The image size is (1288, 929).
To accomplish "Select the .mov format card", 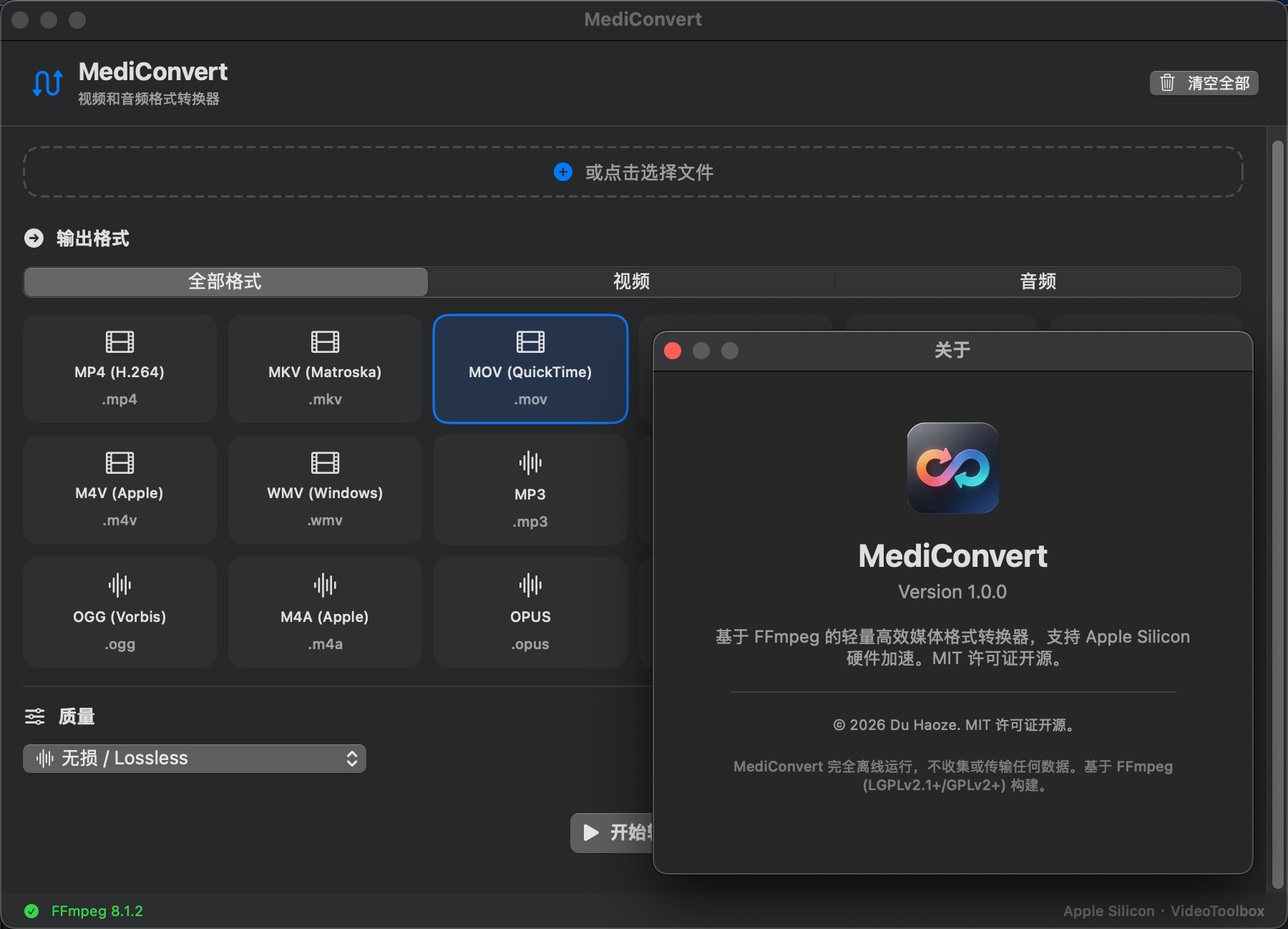I will [x=530, y=369].
